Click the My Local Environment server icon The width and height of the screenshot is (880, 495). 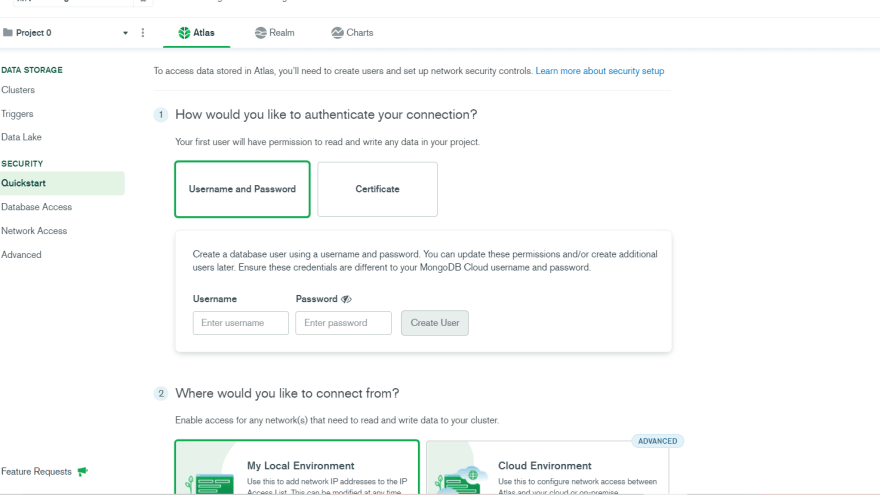[x=211, y=484]
